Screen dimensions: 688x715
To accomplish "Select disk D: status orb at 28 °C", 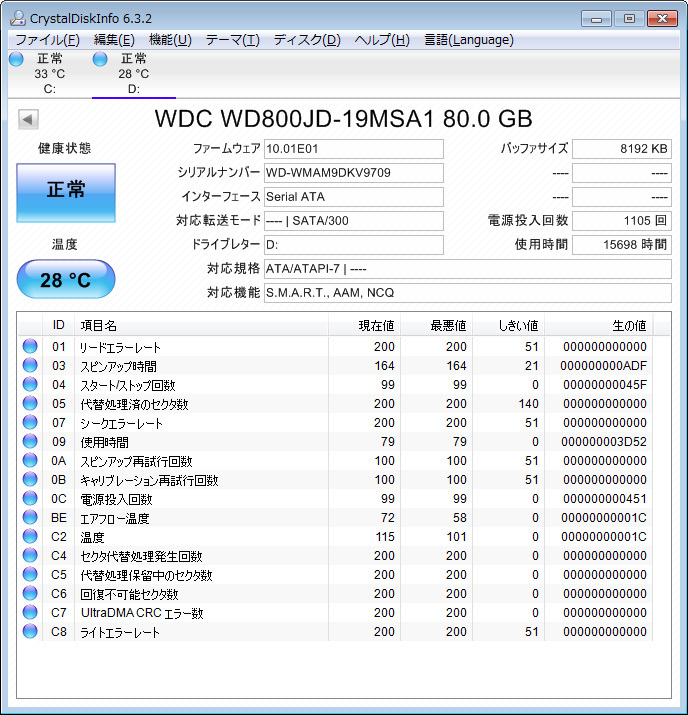I will click(100, 59).
